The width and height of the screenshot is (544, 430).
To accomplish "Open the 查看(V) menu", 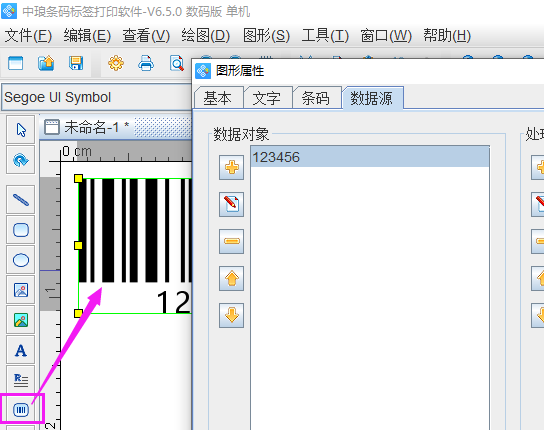I will tap(146, 35).
